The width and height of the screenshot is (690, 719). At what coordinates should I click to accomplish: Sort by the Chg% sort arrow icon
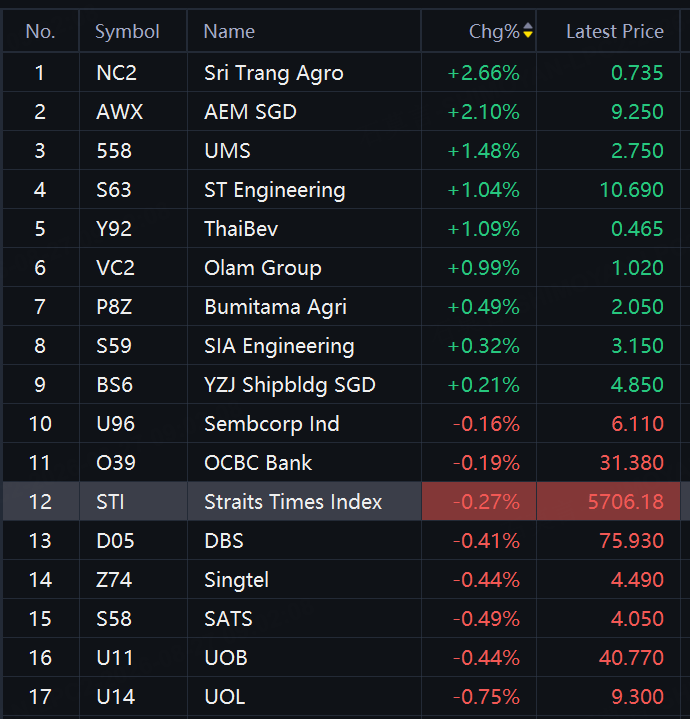pos(528,31)
